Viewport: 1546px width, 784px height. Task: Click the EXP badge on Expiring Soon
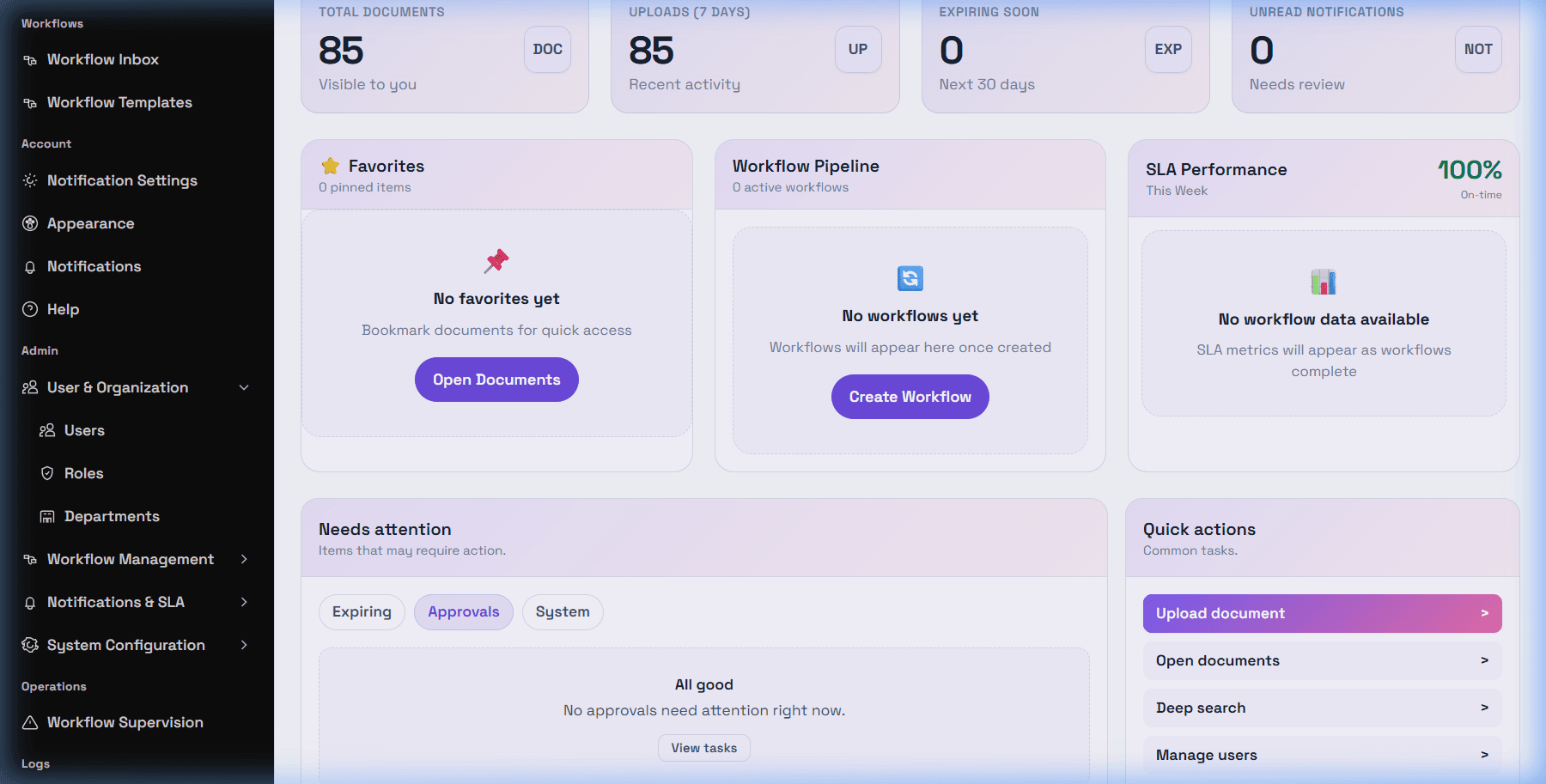[1168, 49]
